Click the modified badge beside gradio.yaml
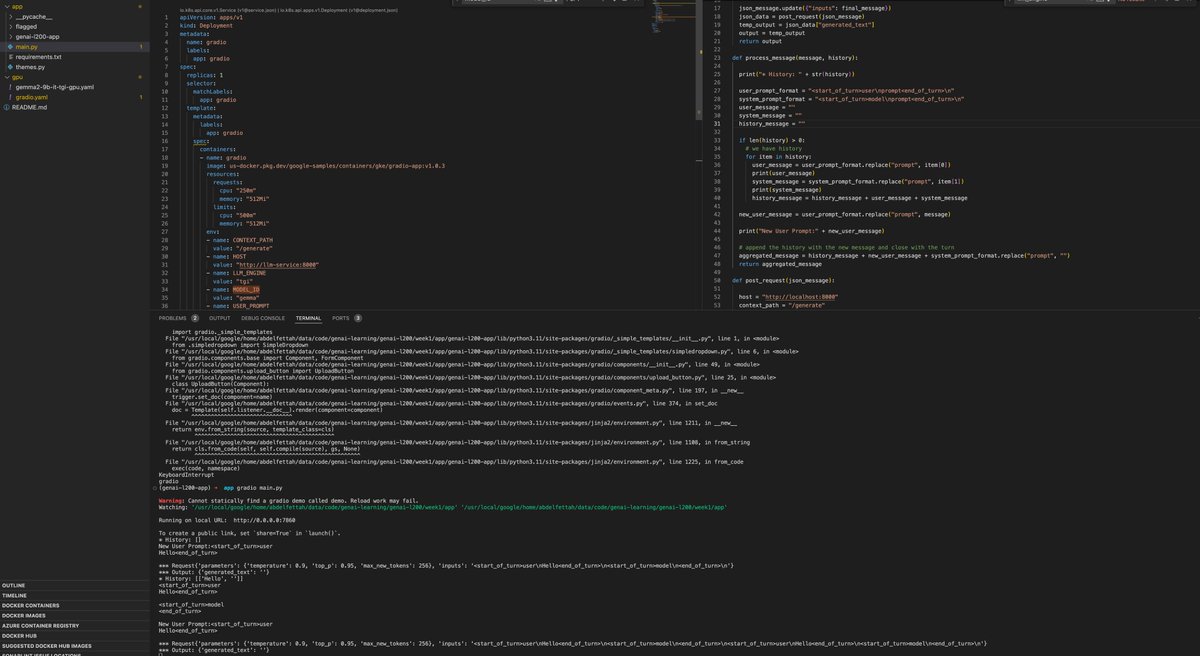The height and width of the screenshot is (656, 1200). [140, 97]
